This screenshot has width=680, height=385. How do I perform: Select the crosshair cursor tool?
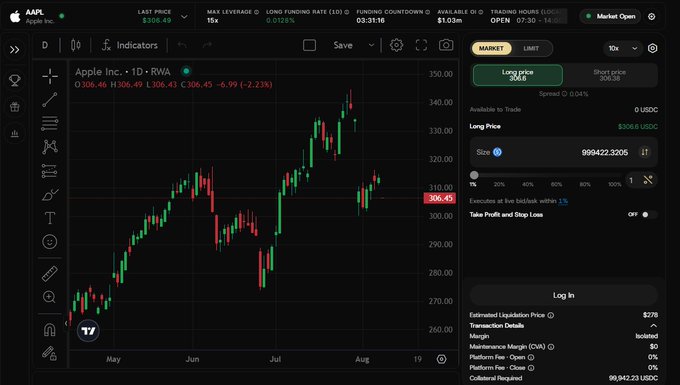pyautogui.click(x=50, y=76)
